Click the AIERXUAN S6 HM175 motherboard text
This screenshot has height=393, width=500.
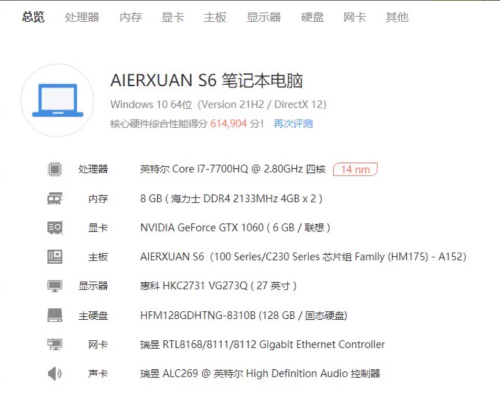[303, 257]
